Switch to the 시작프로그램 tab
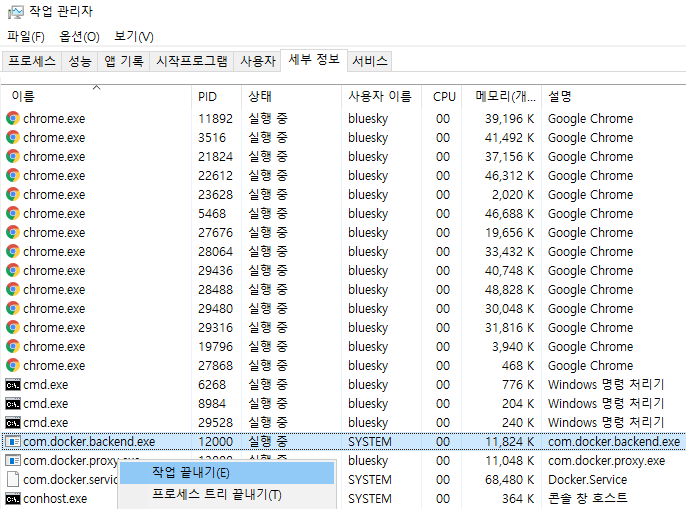The width and height of the screenshot is (687, 509). [192, 61]
